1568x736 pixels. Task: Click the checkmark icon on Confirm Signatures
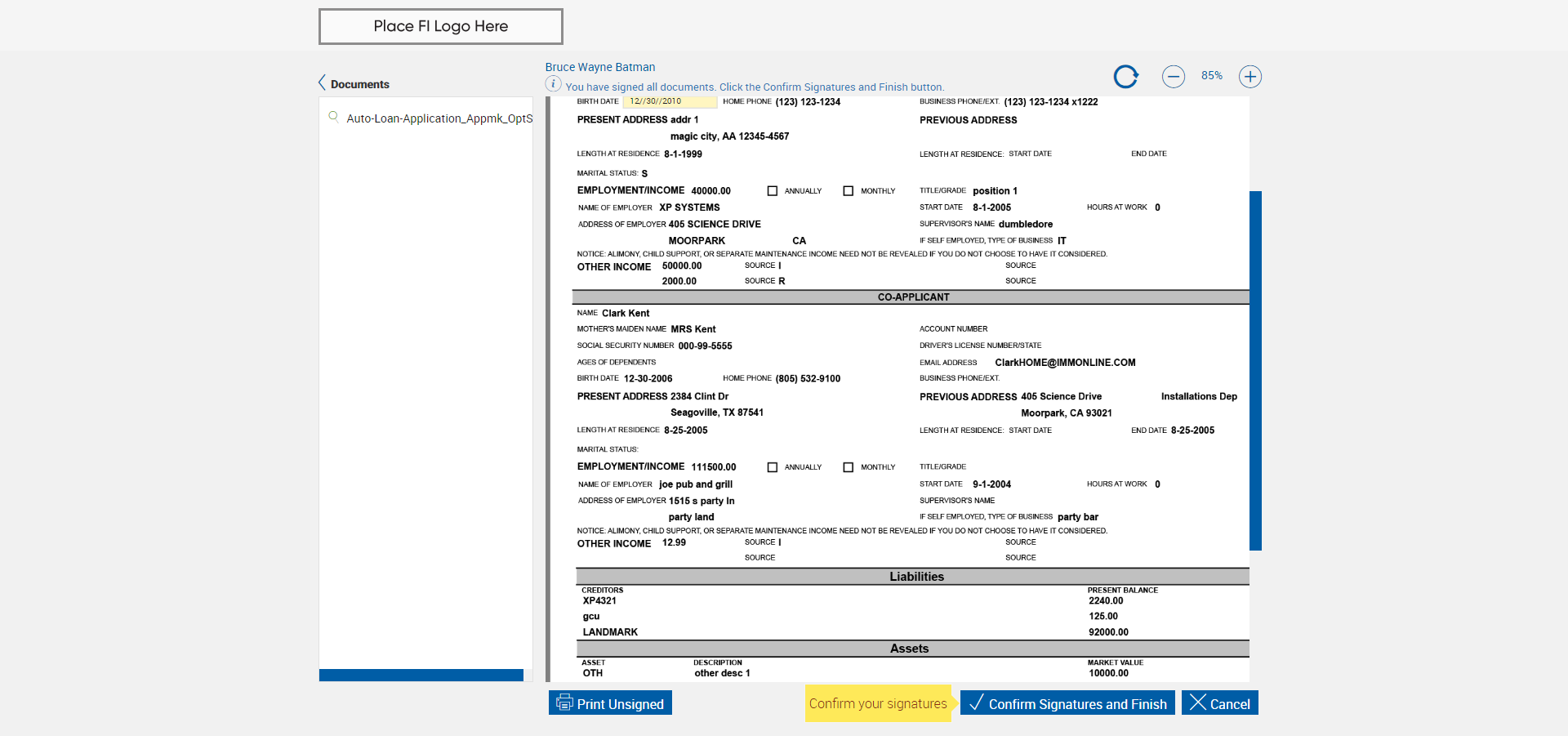(x=976, y=703)
